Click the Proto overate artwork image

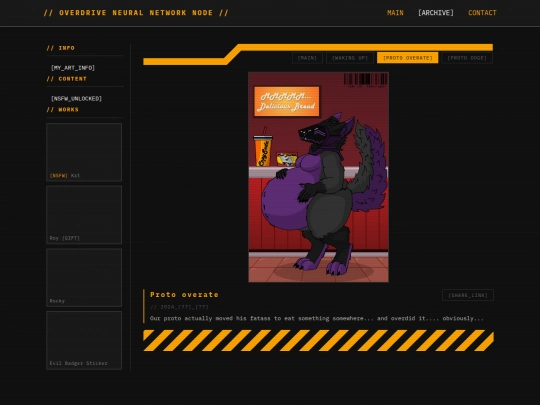click(319, 177)
